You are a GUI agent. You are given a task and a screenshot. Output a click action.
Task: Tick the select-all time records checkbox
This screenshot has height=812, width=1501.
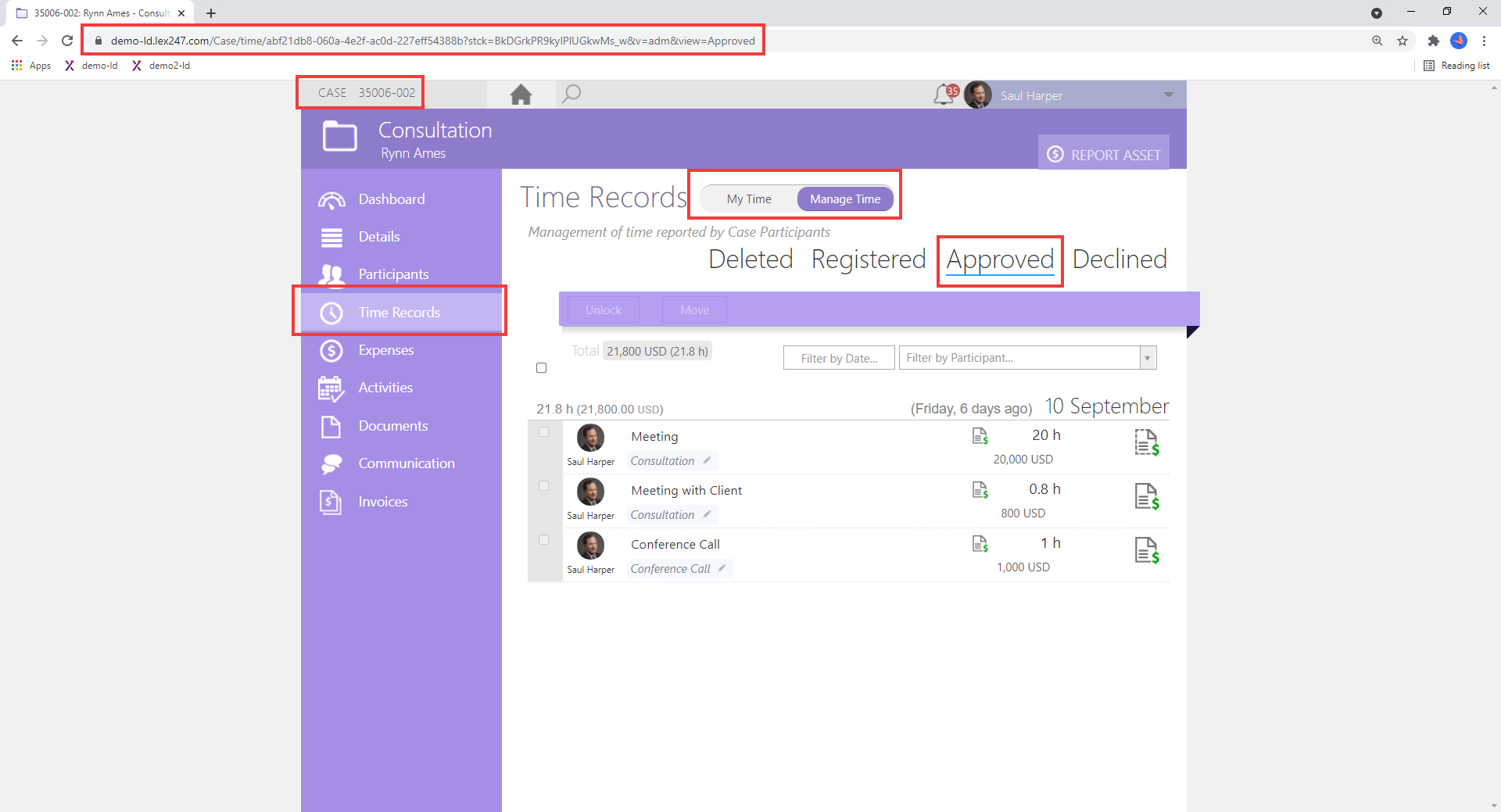pos(541,368)
